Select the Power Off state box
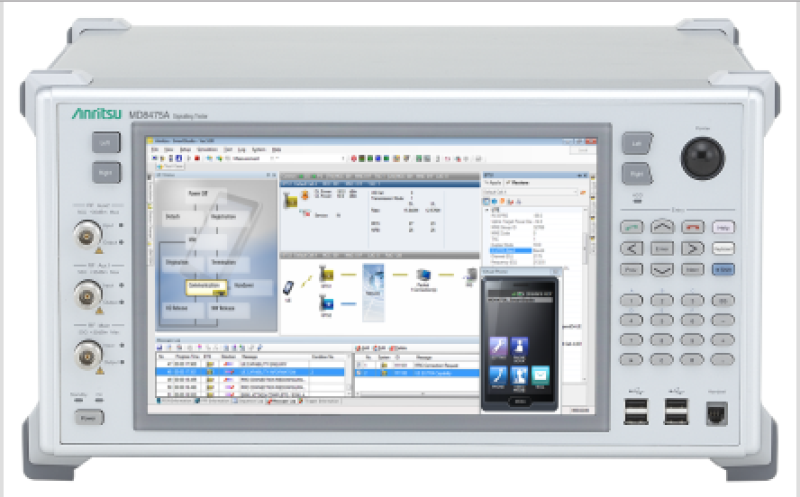 tap(206, 194)
